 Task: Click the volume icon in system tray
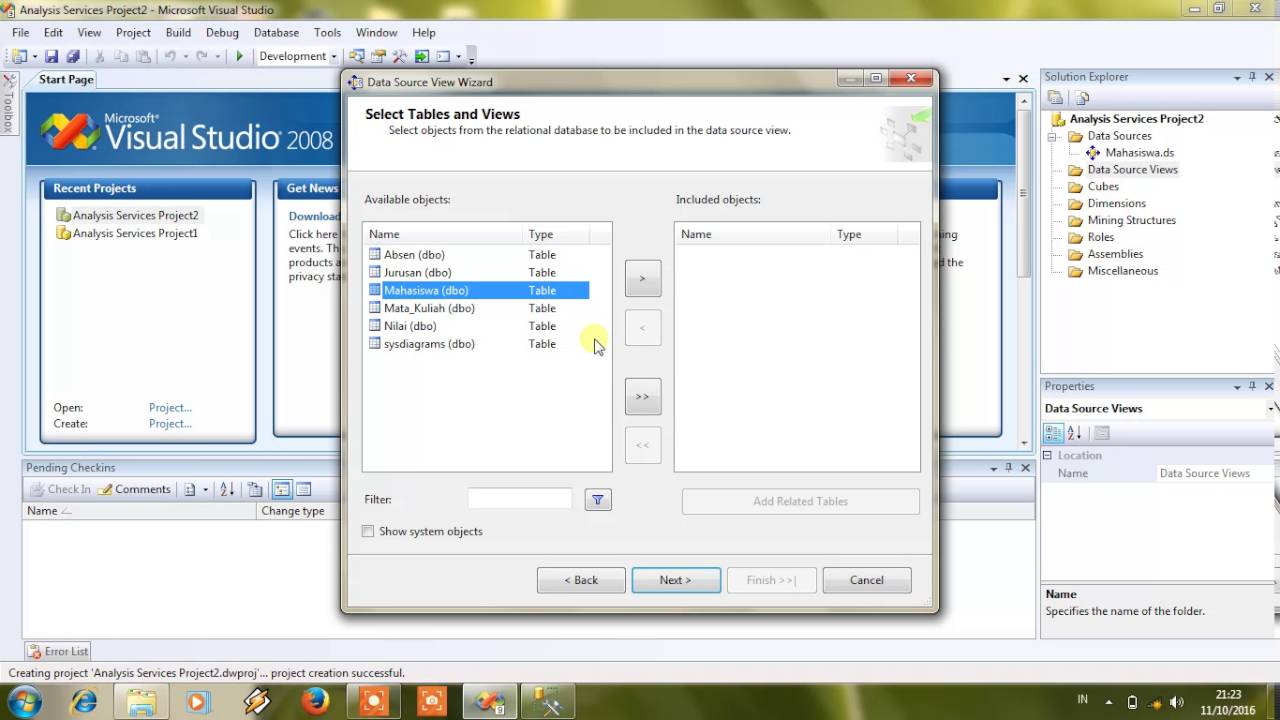pyautogui.click(x=1176, y=702)
